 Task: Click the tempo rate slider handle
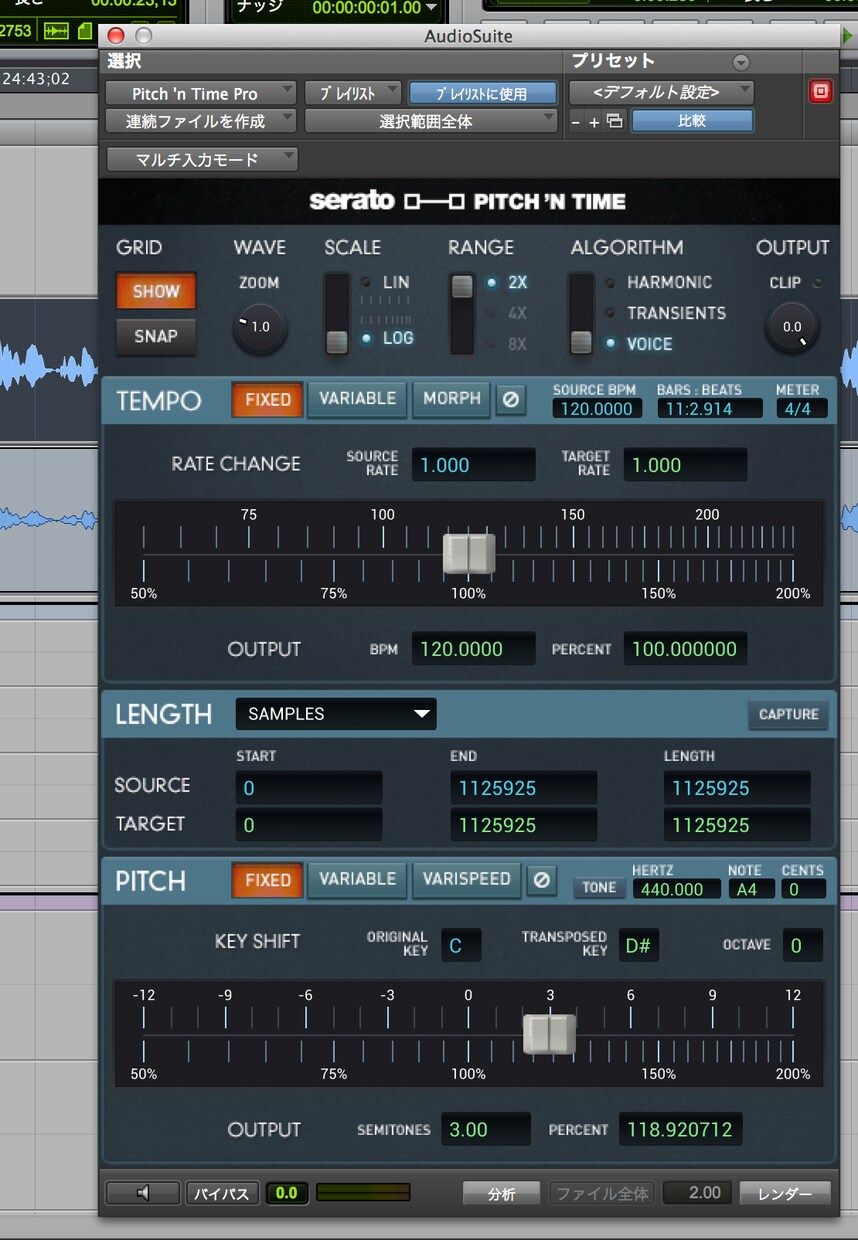[469, 553]
